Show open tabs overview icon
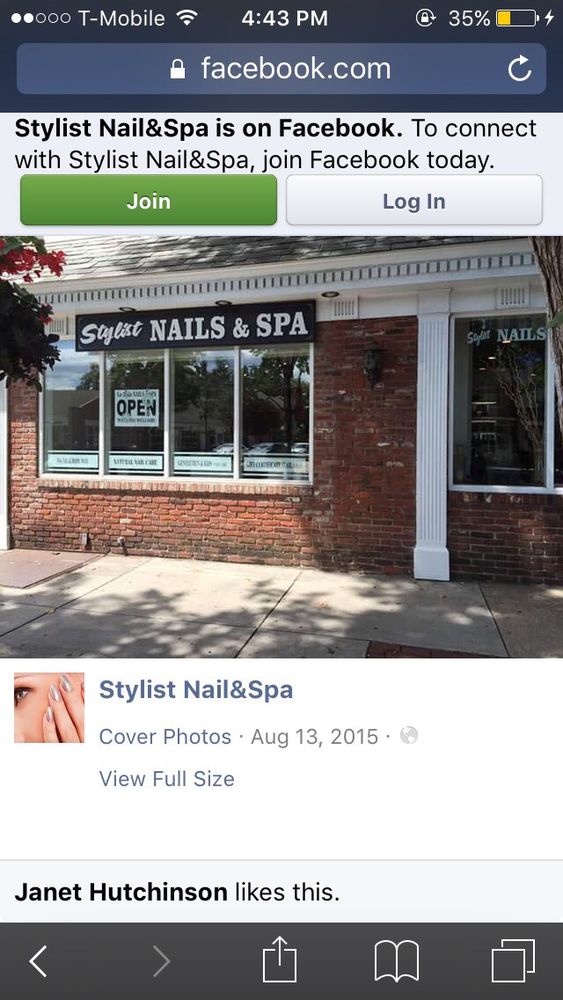 [x=513, y=961]
